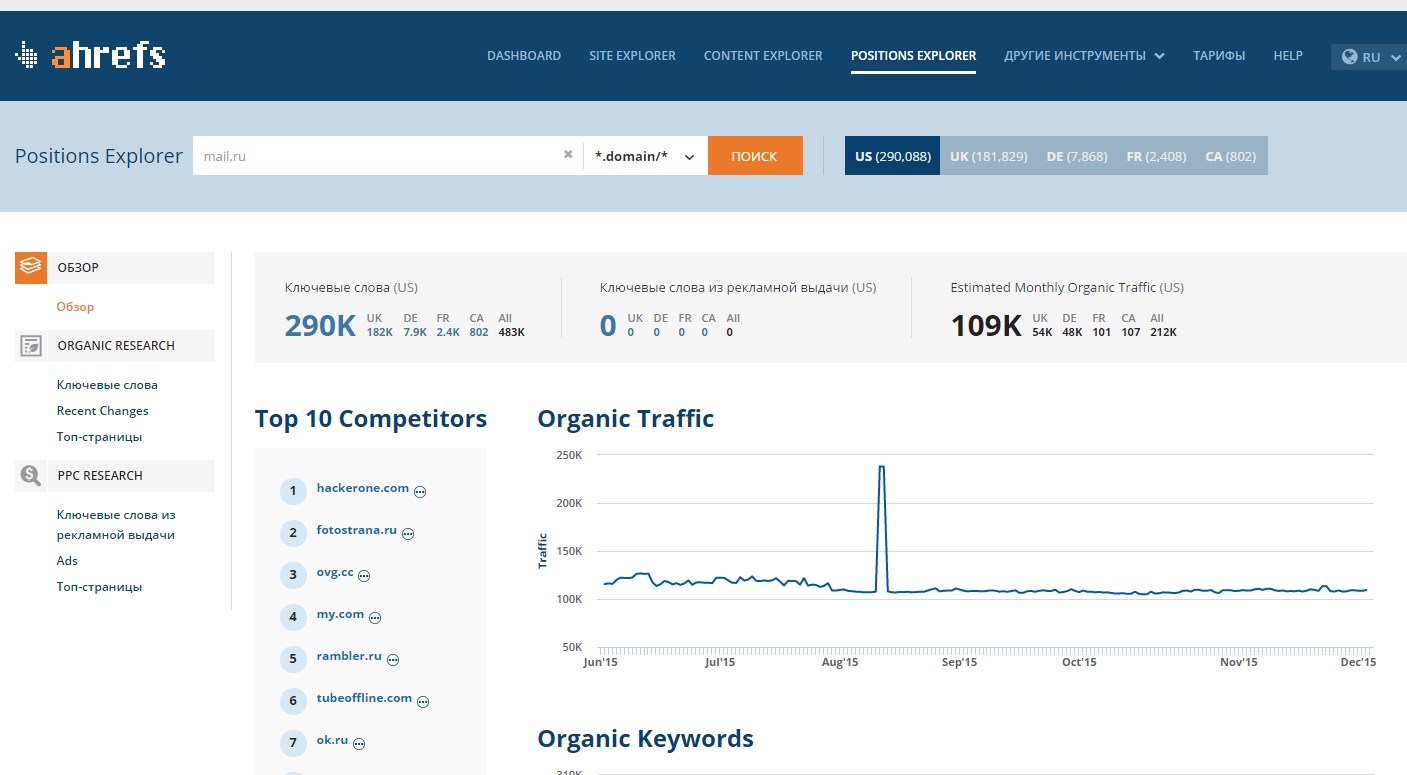Expand the Другие инструменты menu
Viewport: 1407px width, 775px height.
(1084, 56)
